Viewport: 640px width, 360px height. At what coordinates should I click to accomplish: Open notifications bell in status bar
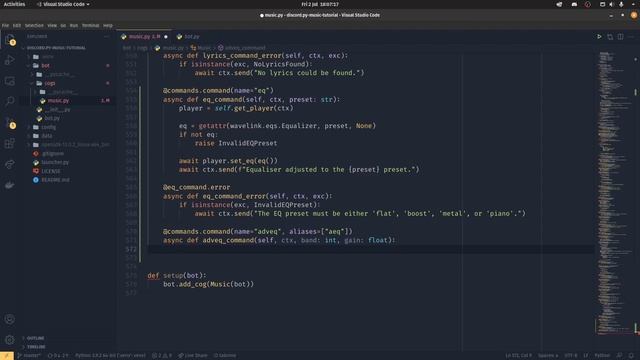(631, 356)
